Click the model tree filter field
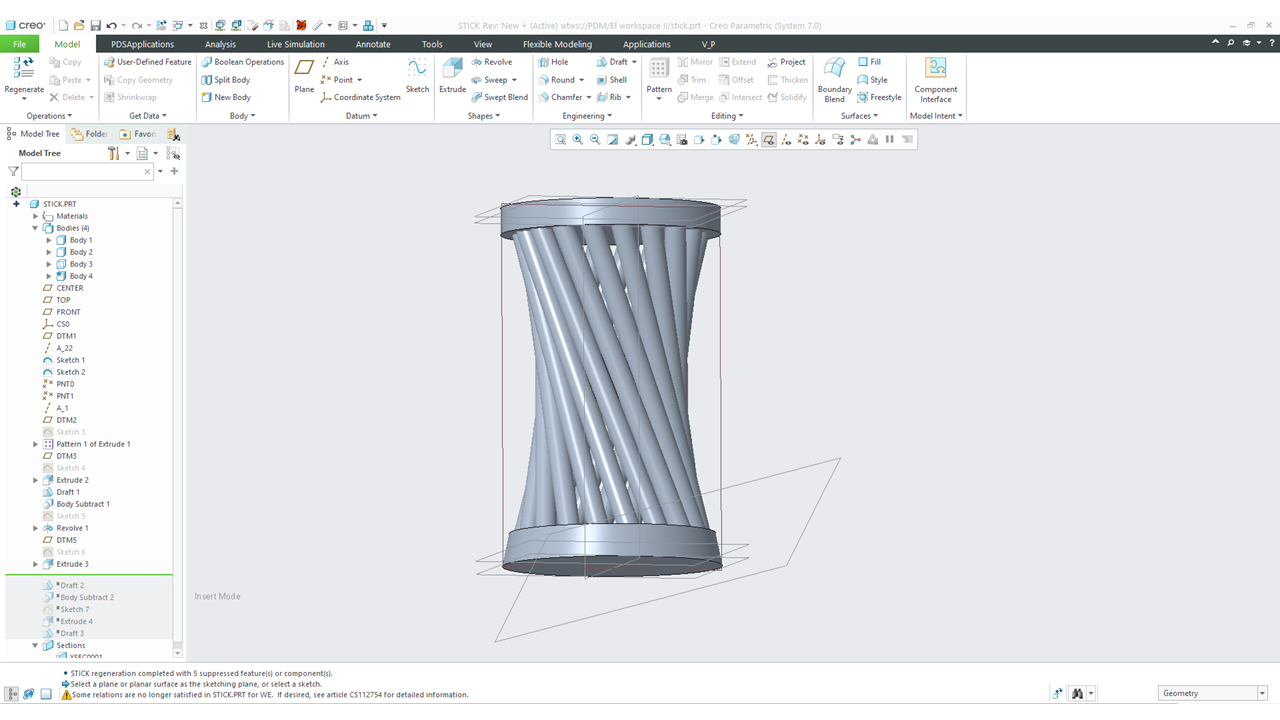This screenshot has height=720, width=1280. click(88, 172)
